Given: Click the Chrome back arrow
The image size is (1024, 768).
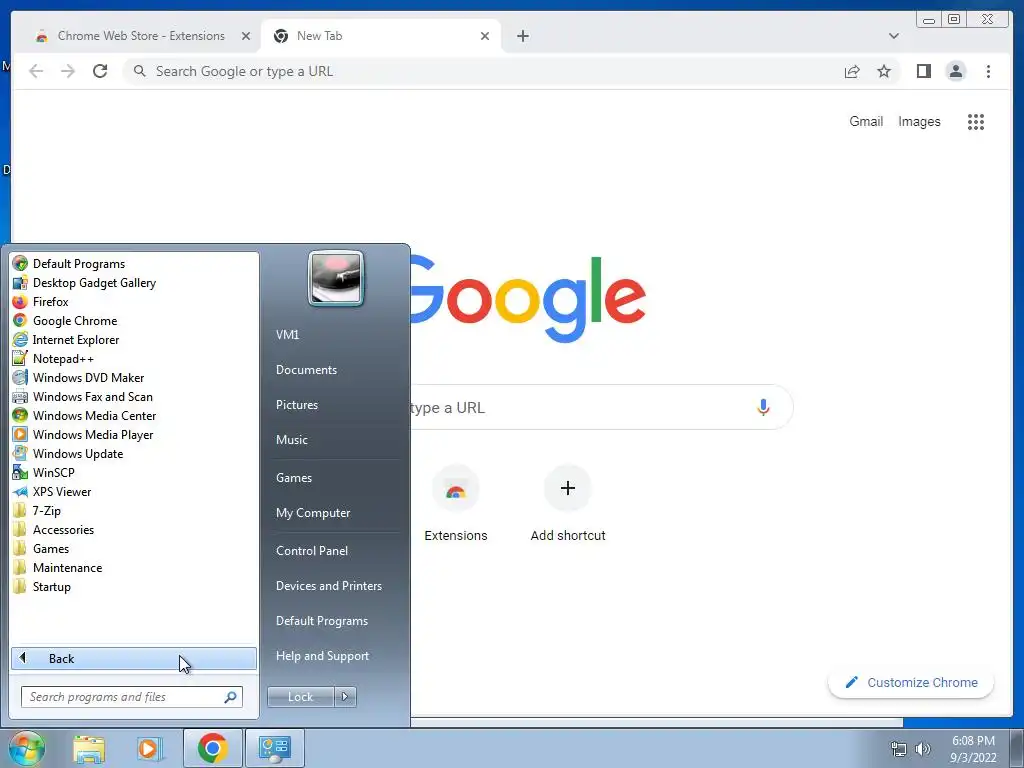Looking at the screenshot, I should click(x=36, y=71).
